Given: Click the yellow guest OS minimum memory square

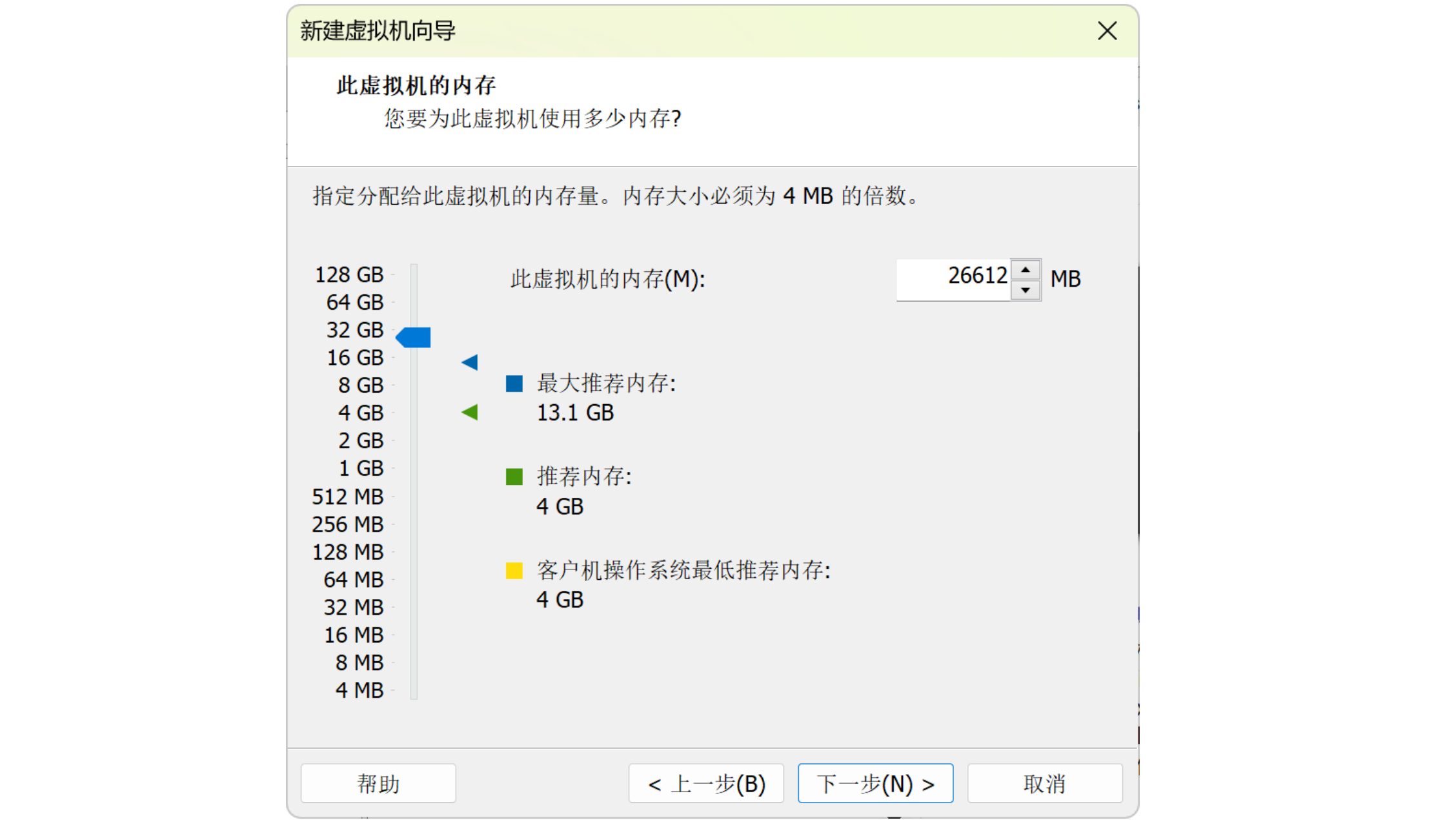Looking at the screenshot, I should point(514,570).
